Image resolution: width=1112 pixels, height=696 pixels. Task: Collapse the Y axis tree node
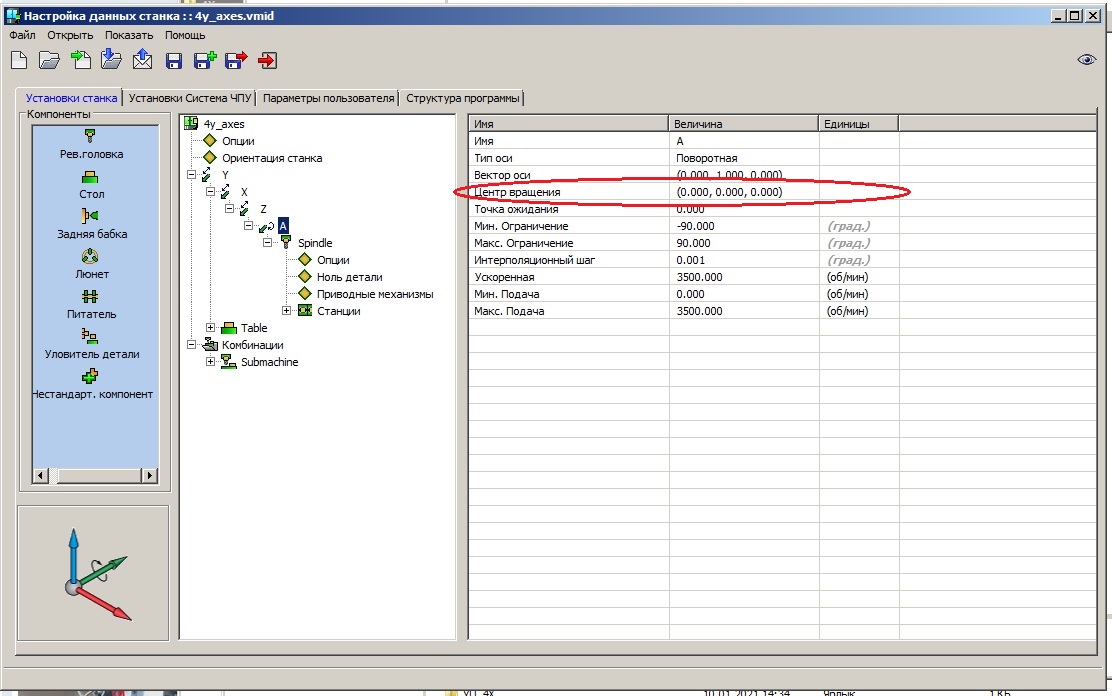click(x=191, y=175)
